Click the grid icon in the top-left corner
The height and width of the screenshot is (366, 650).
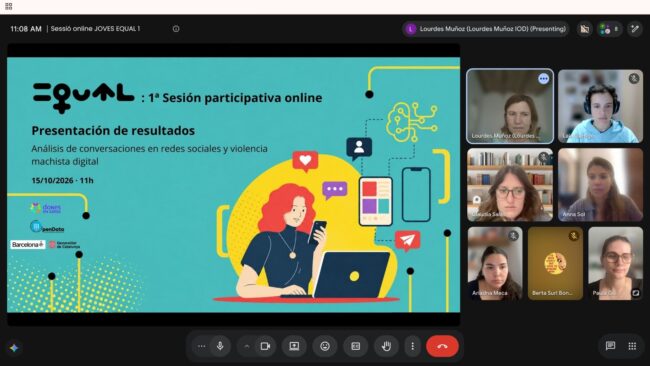coord(9,6)
